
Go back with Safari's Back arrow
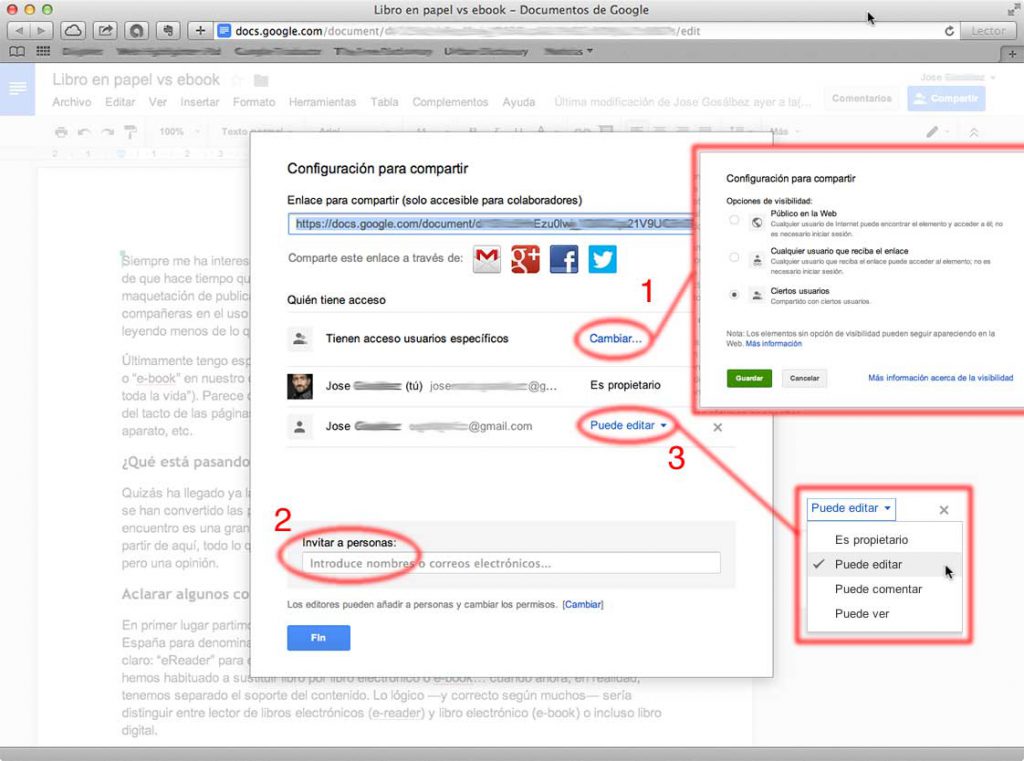click(x=18, y=31)
